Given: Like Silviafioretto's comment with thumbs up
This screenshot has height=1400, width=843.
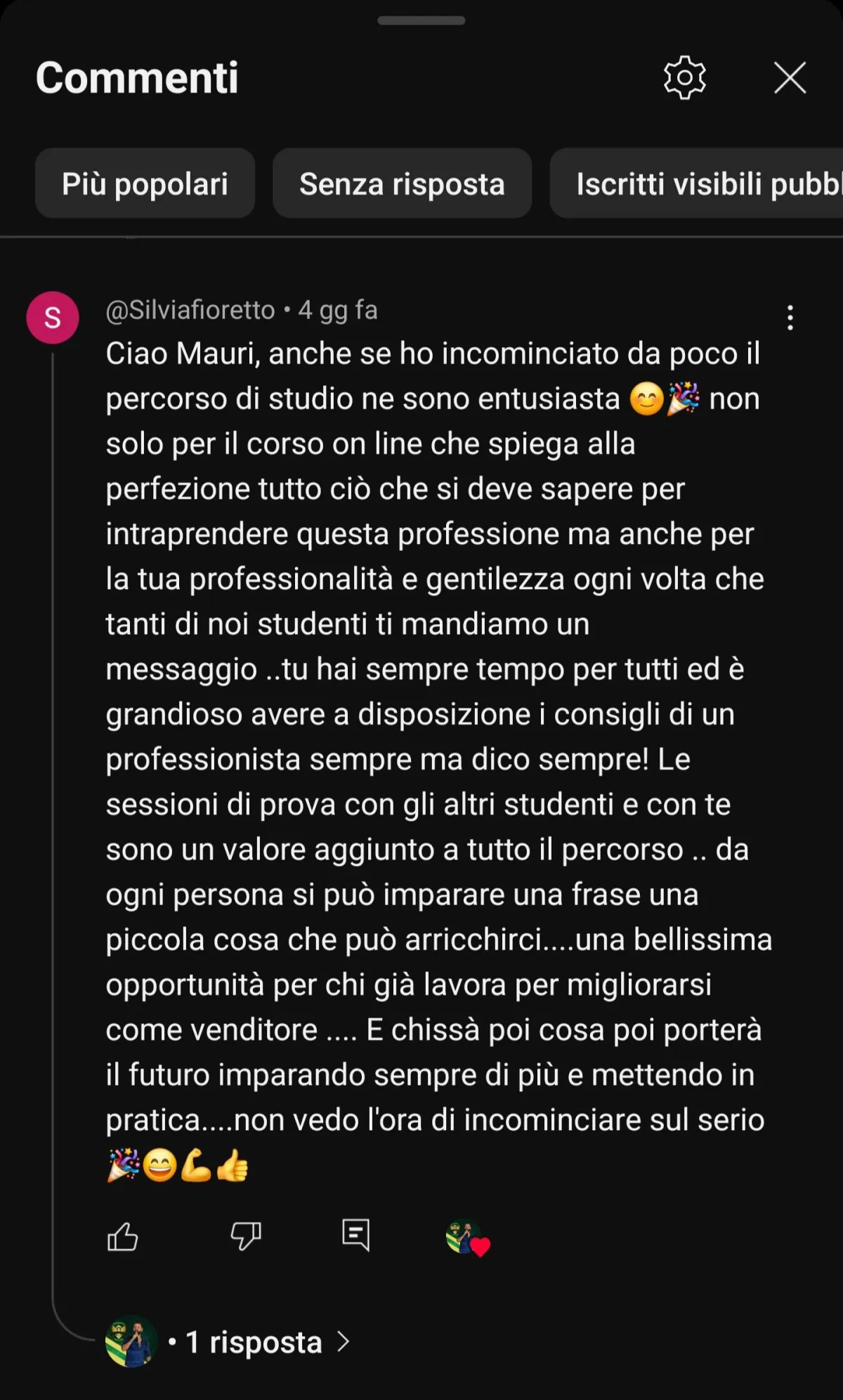Looking at the screenshot, I should 122,1236.
